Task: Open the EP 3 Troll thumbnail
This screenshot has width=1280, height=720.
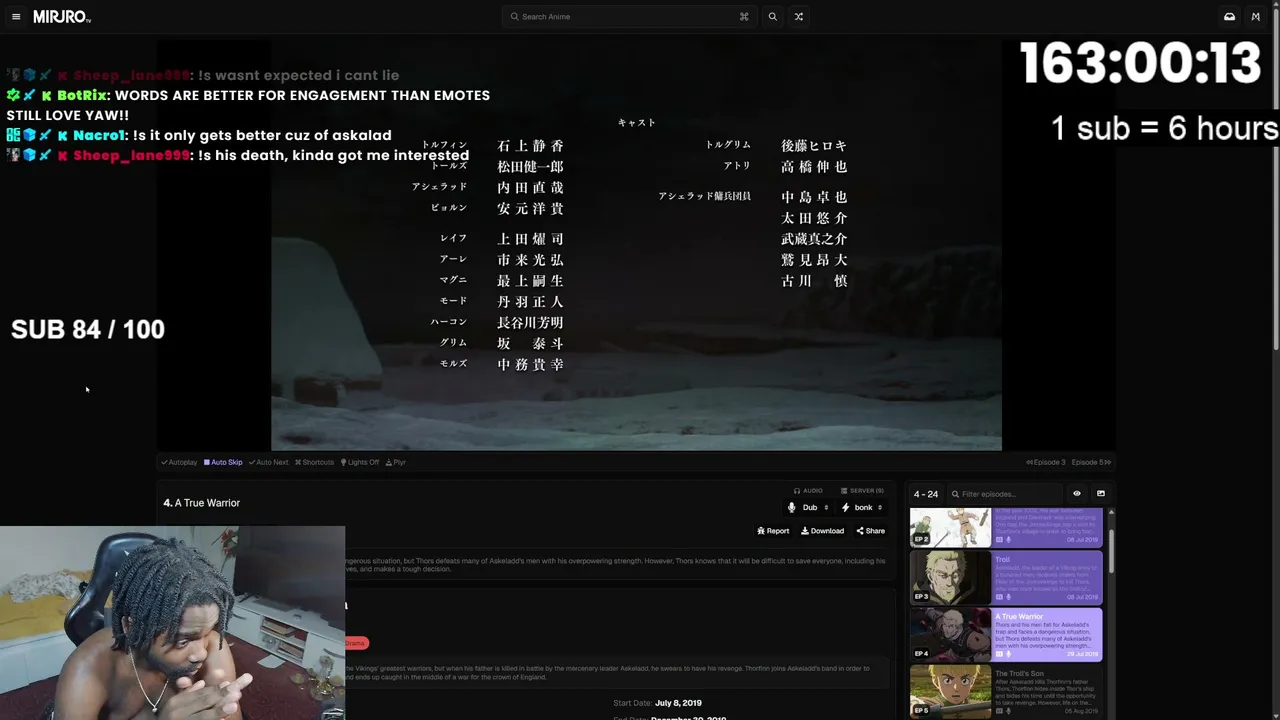Action: click(x=950, y=578)
